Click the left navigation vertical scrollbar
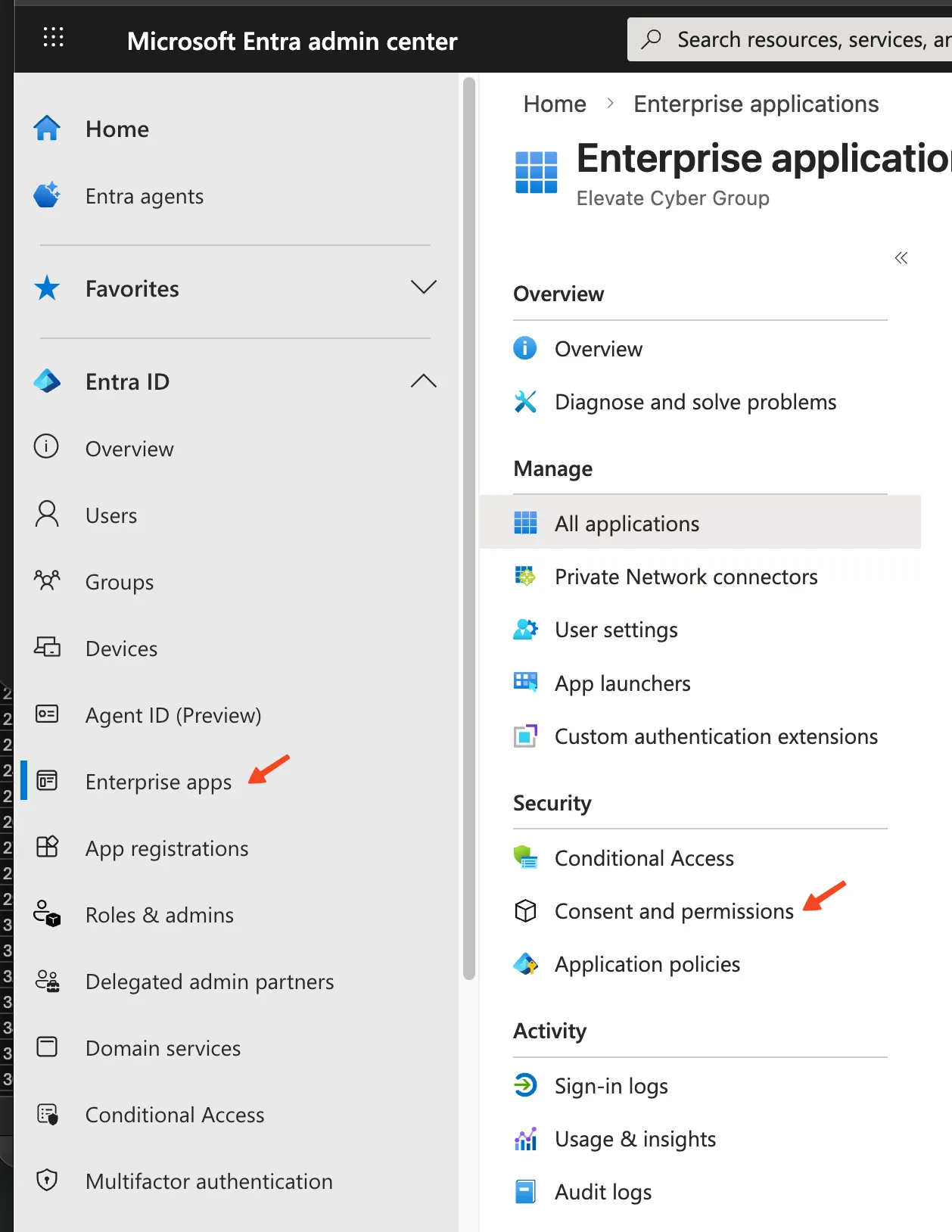This screenshot has width=952, height=1232. 469,528
